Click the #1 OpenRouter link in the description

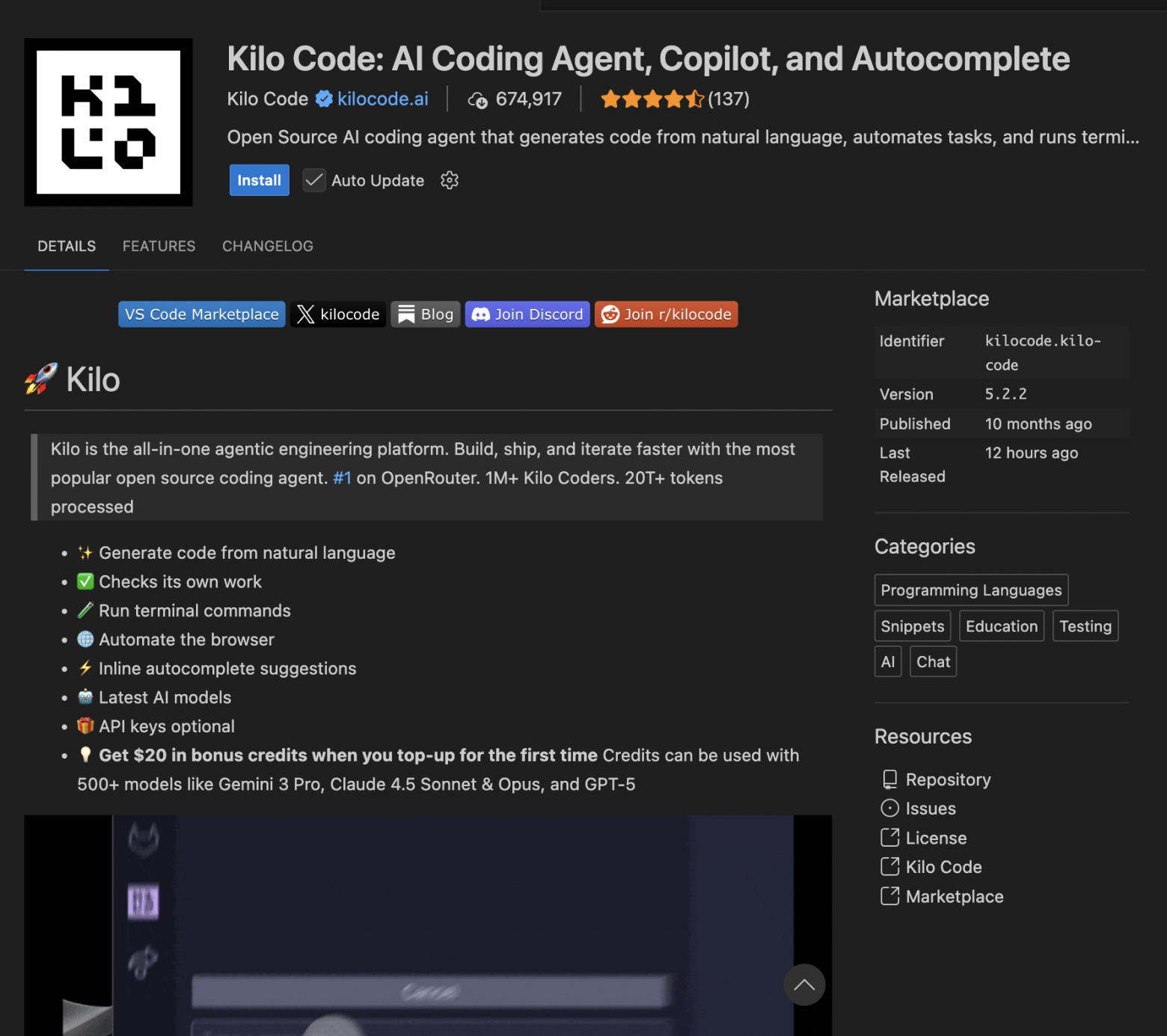[343, 477]
